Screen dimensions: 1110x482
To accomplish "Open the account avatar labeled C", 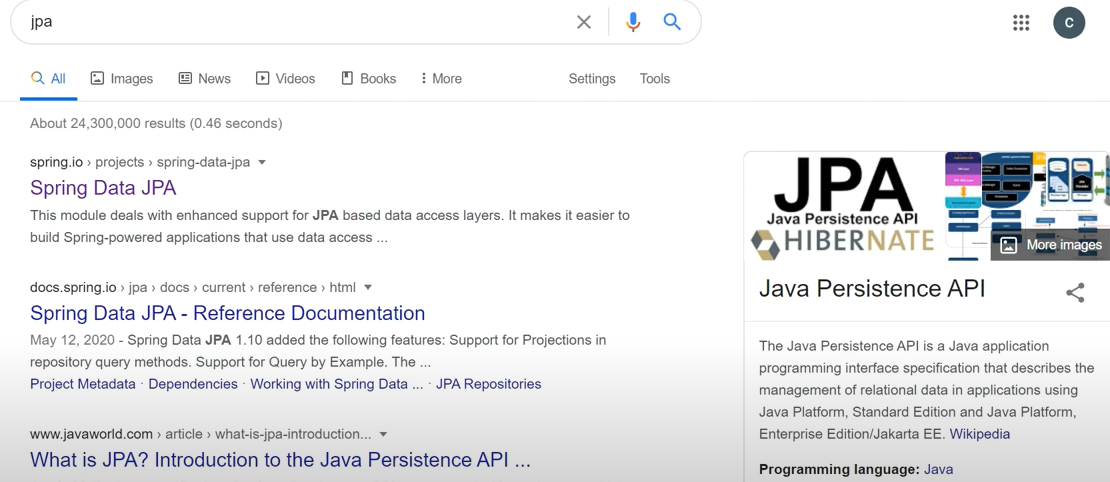I will point(1069,23).
